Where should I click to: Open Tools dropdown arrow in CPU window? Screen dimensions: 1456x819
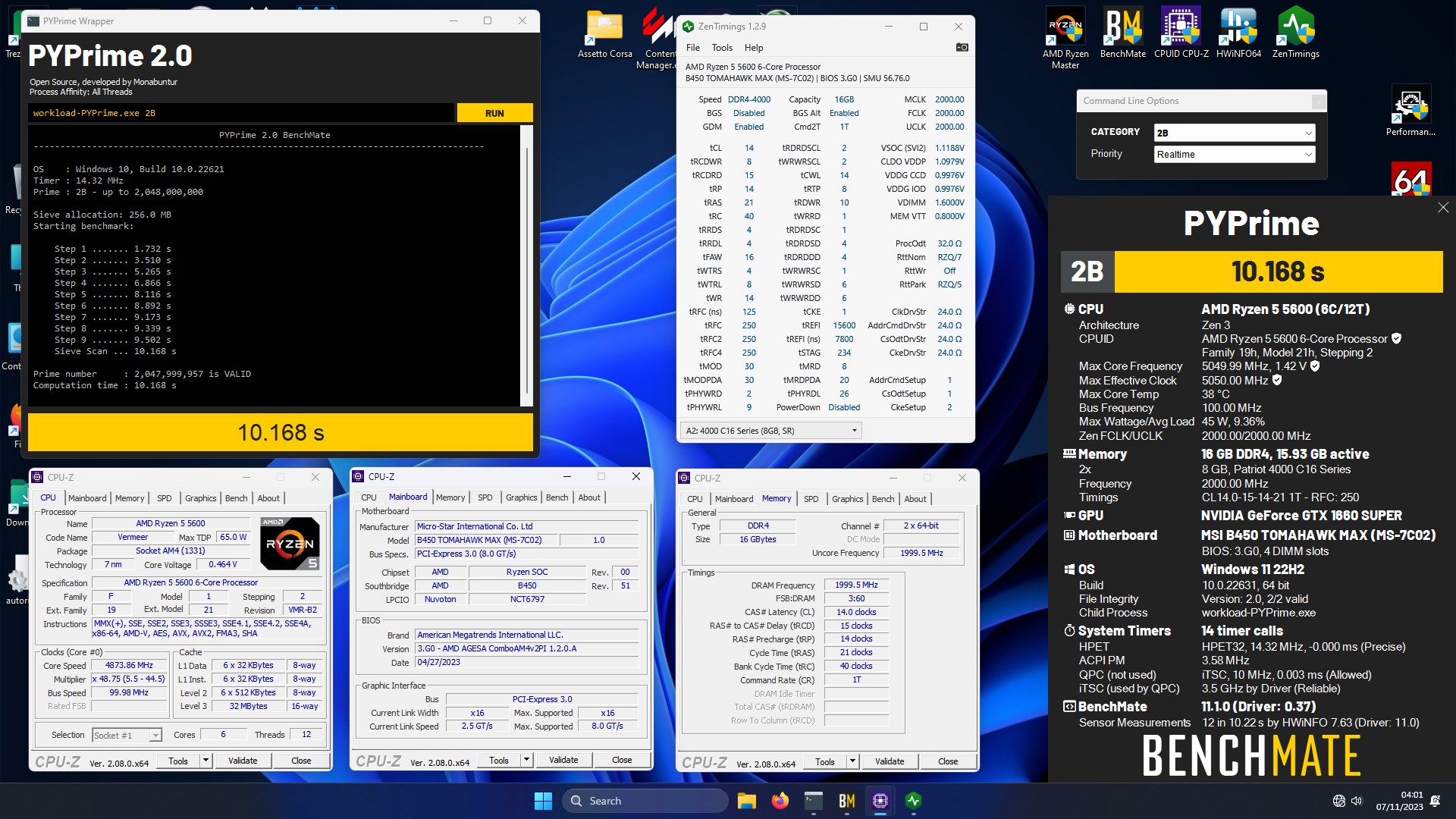pyautogui.click(x=206, y=761)
